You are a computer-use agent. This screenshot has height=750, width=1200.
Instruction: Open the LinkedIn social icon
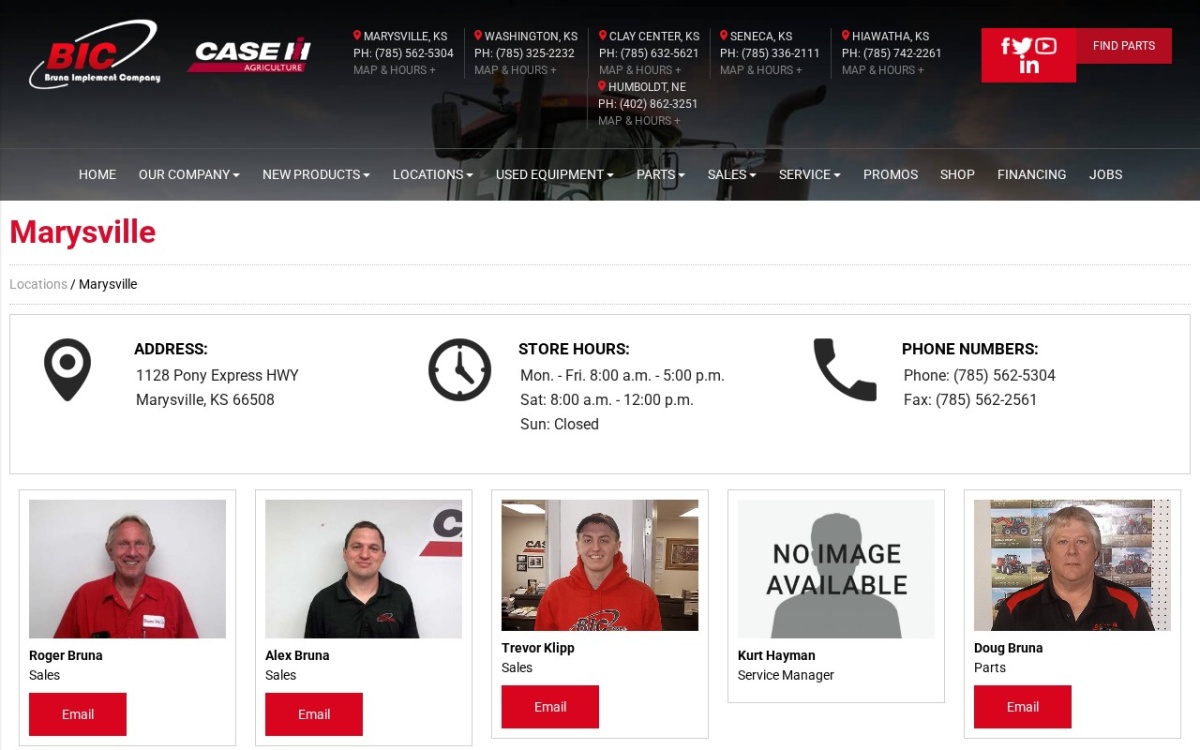1029,66
